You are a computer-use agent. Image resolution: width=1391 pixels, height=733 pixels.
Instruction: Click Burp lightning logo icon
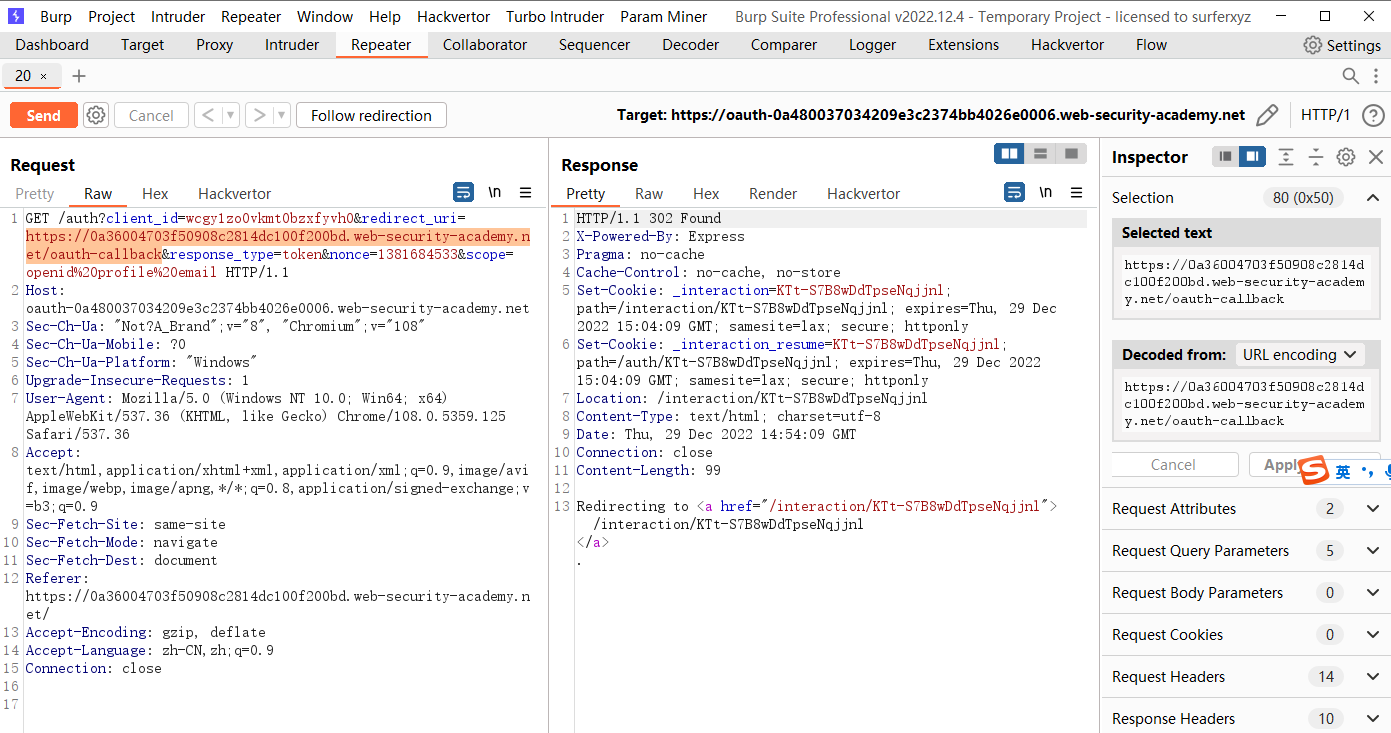[16, 16]
